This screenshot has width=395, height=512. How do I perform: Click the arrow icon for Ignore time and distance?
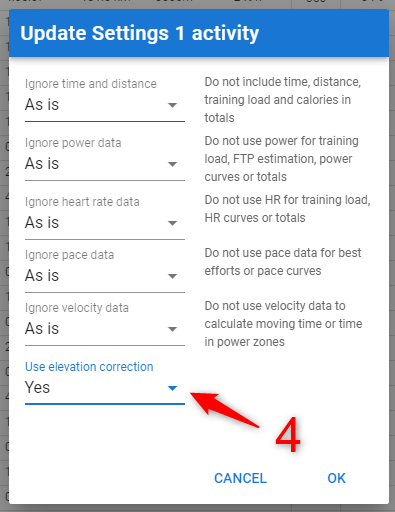pyautogui.click(x=172, y=105)
